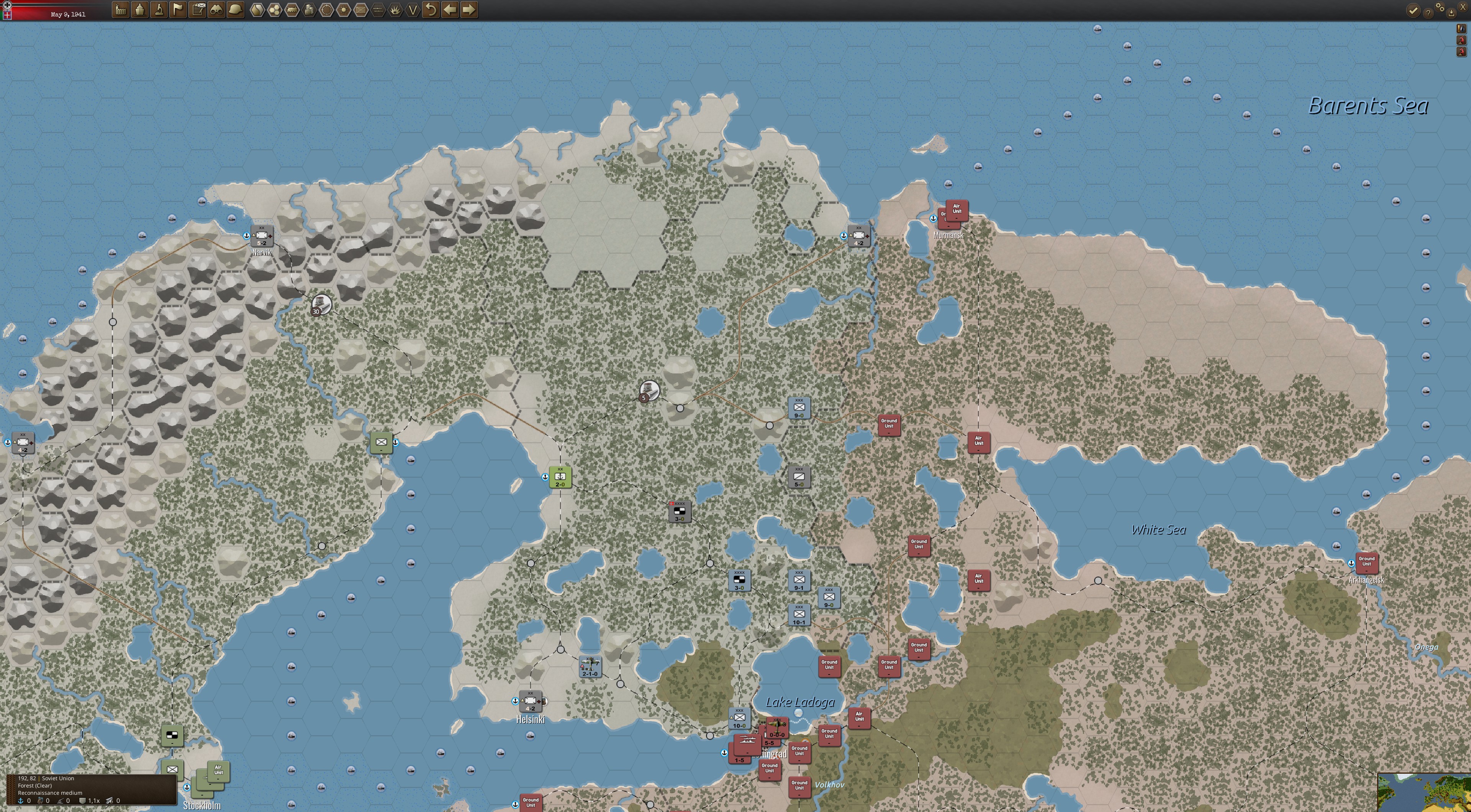Open the production factory panel

(x=121, y=10)
